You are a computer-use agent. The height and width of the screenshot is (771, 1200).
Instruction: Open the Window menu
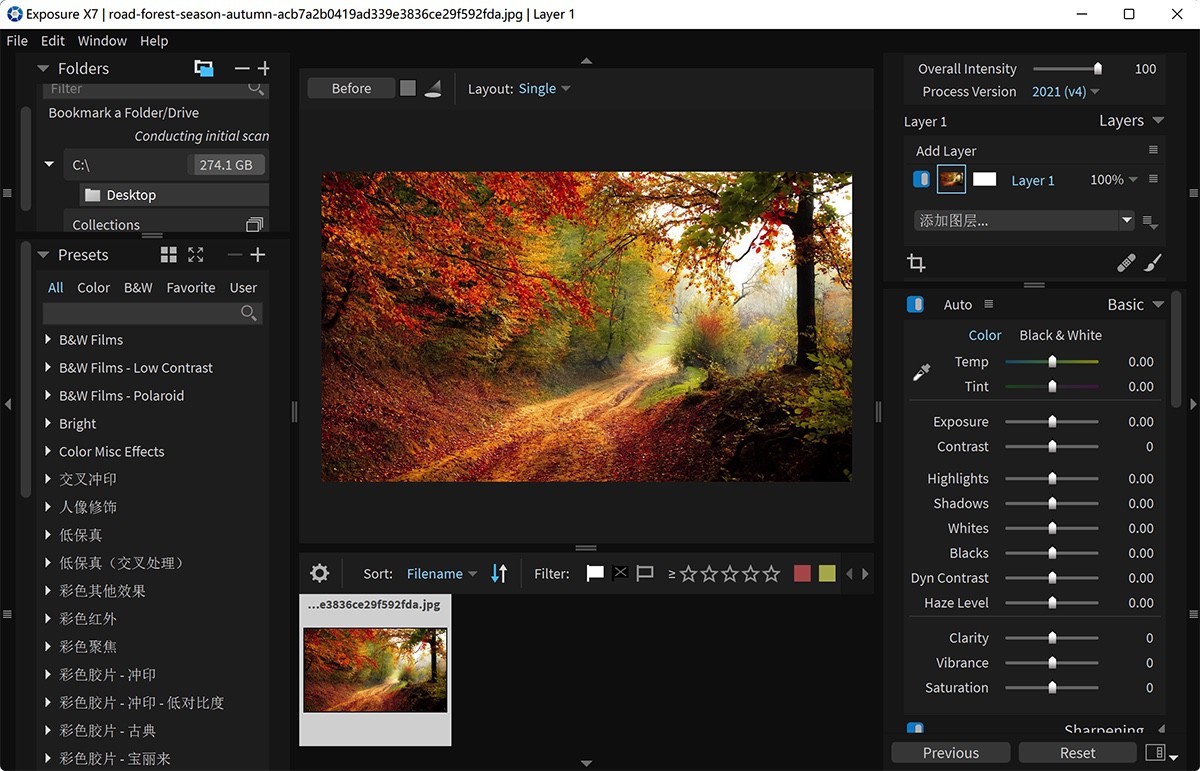point(101,41)
